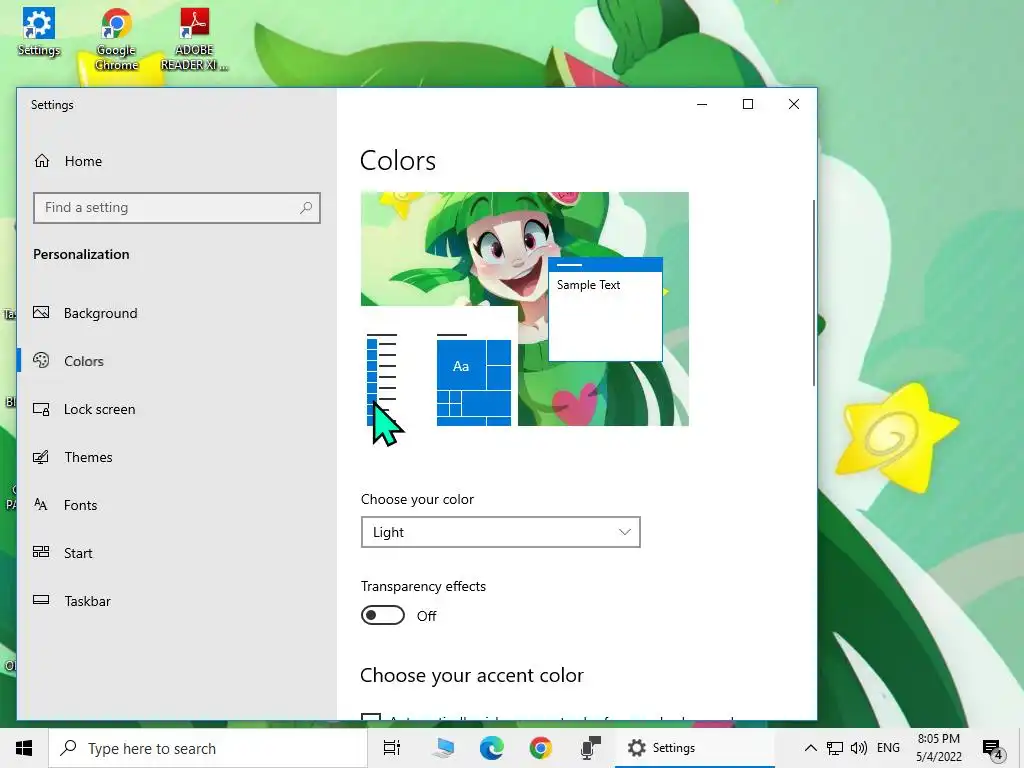Open Taskbar personalization settings

click(88, 601)
